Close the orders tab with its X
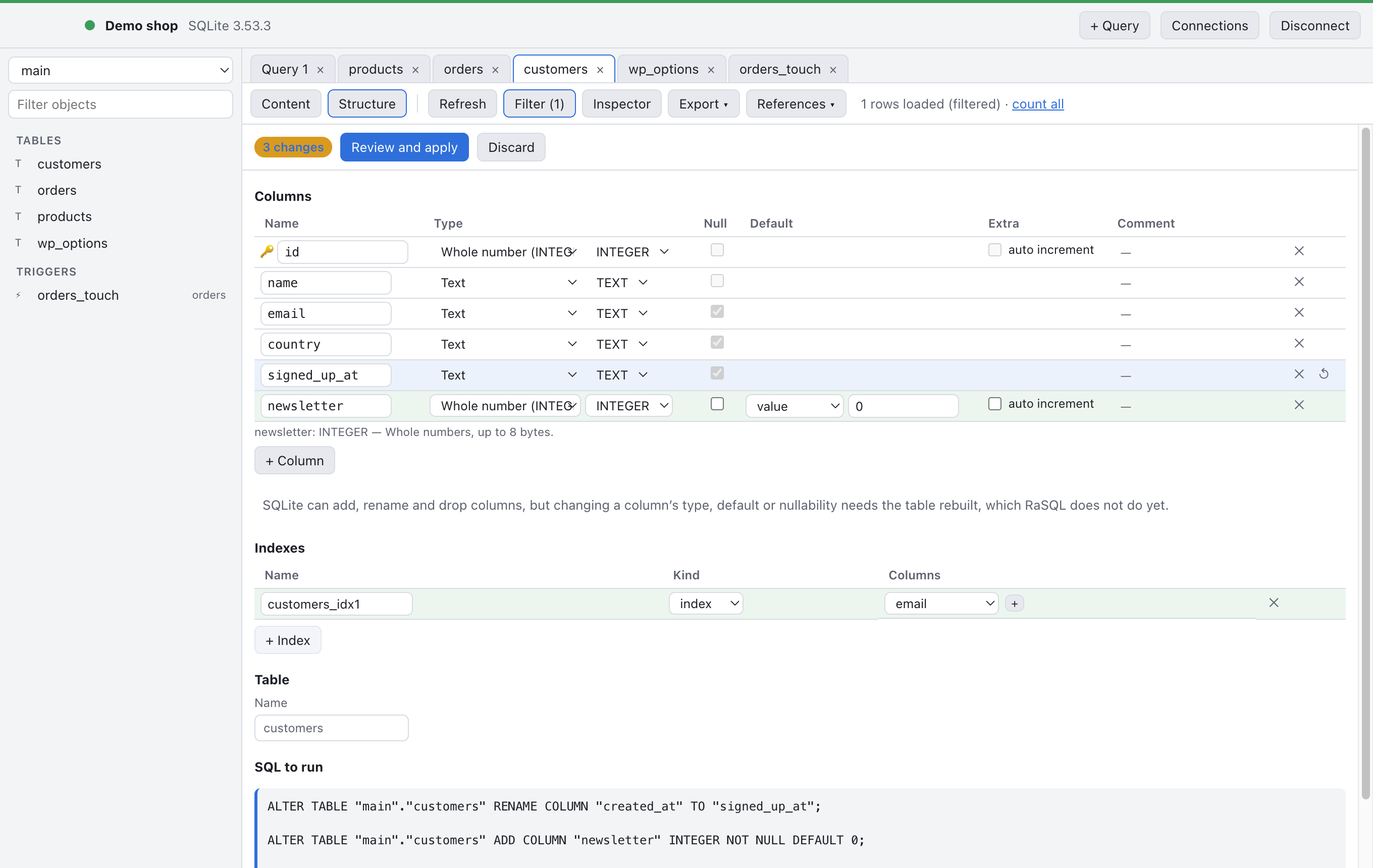The height and width of the screenshot is (868, 1373). pos(495,70)
